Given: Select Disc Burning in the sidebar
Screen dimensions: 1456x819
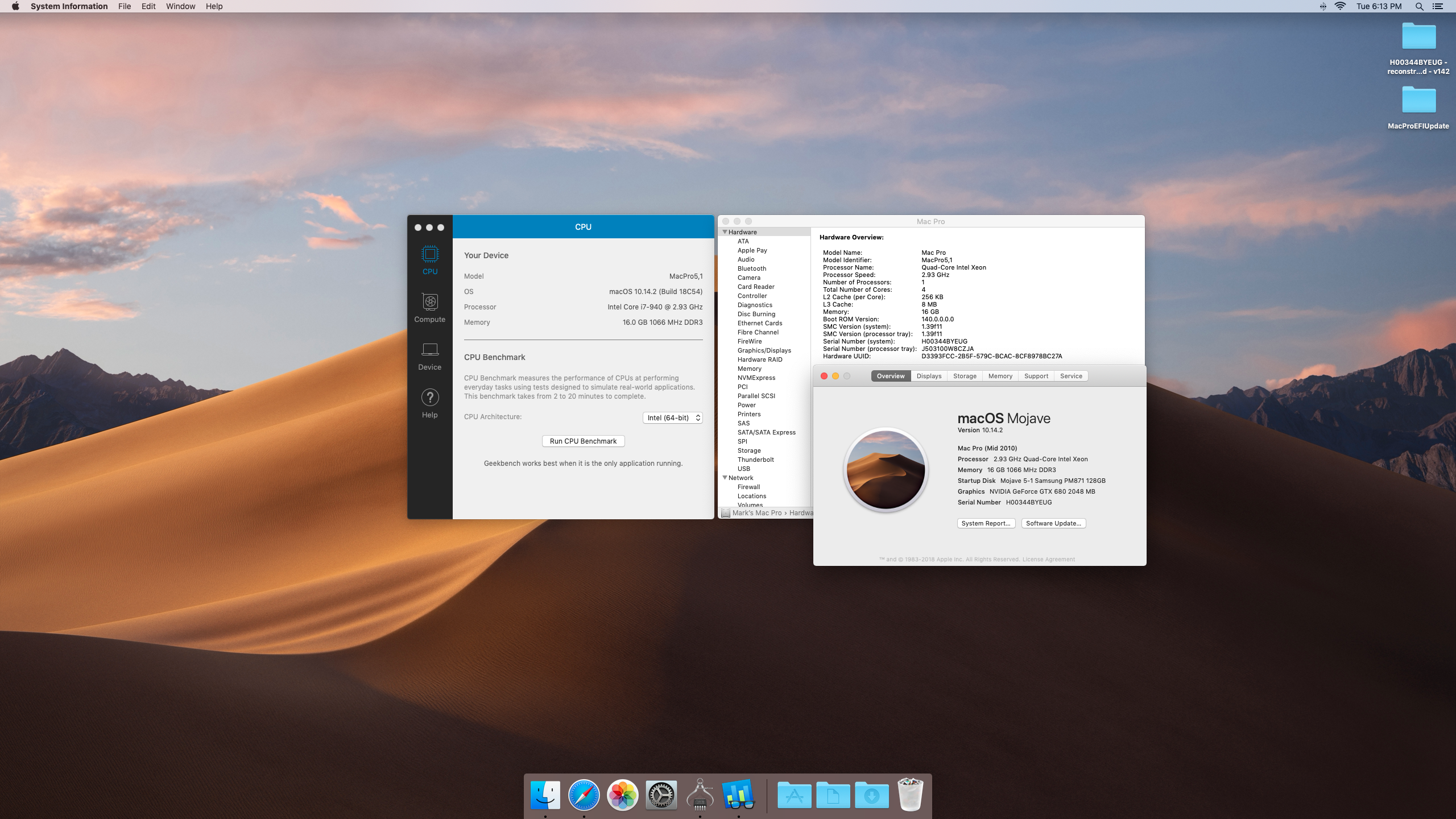Looking at the screenshot, I should 756,314.
